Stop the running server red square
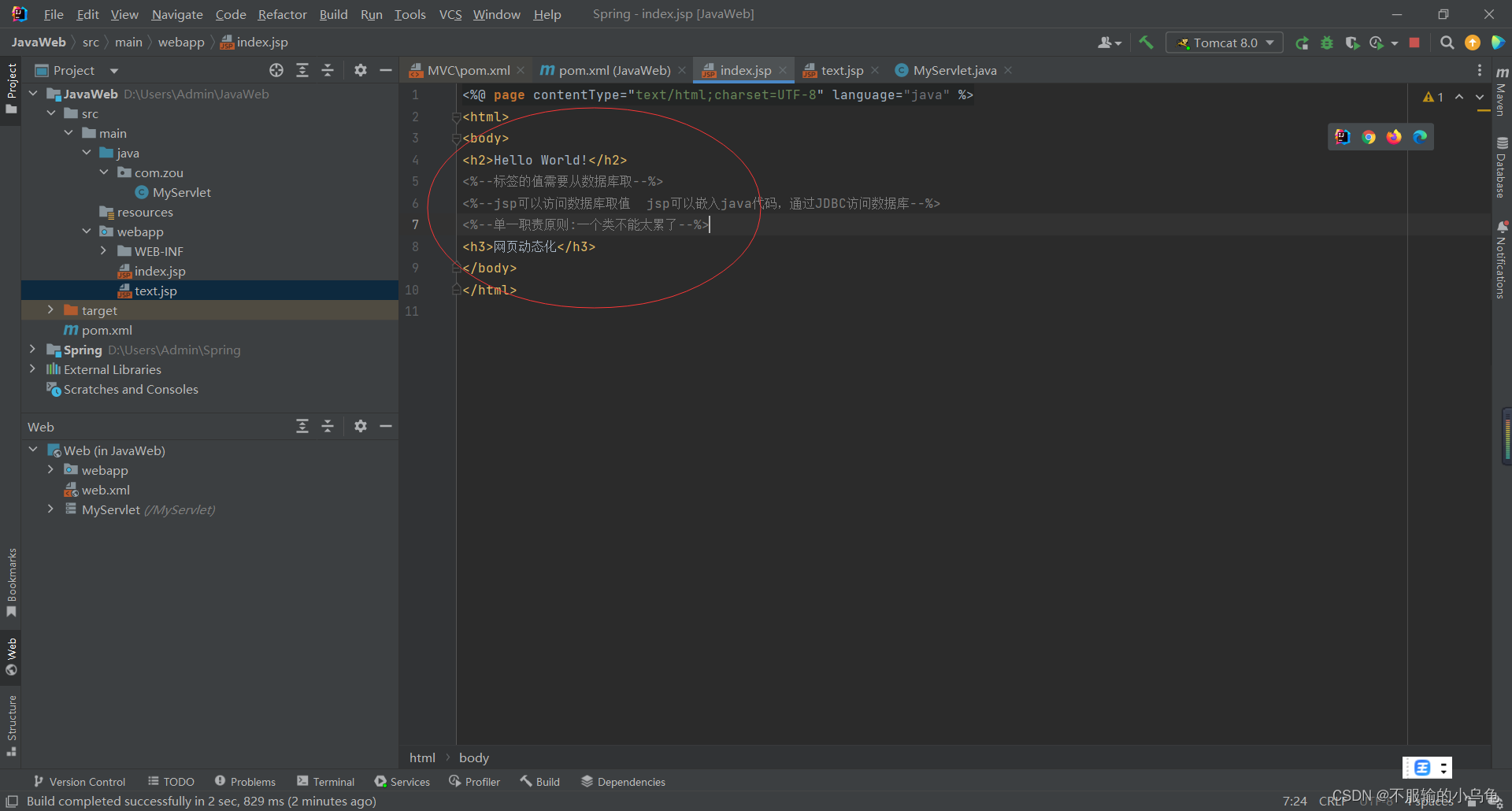Viewport: 1512px width, 811px height. 1414,43
